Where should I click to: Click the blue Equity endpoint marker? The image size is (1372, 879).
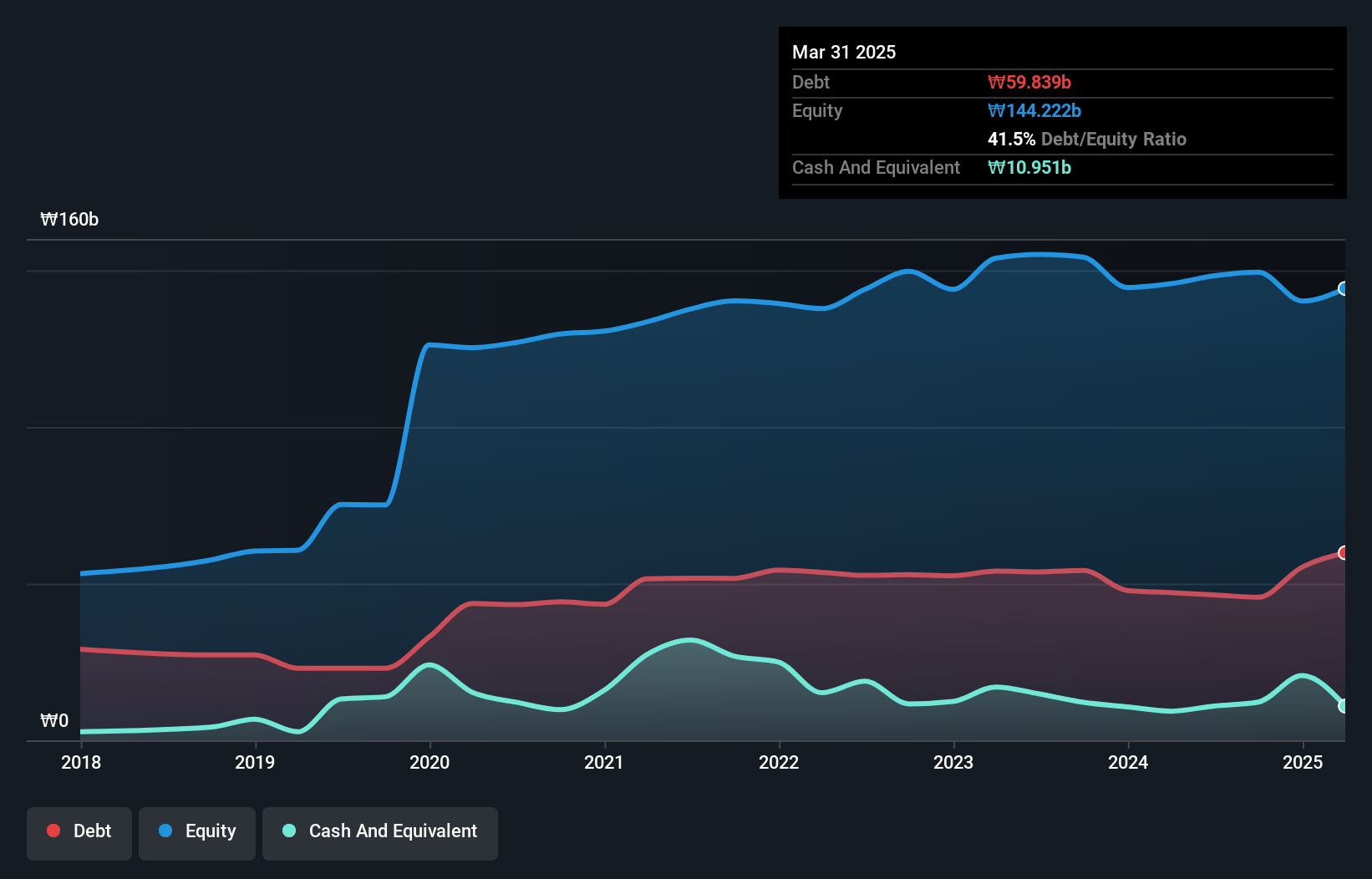pyautogui.click(x=1344, y=288)
